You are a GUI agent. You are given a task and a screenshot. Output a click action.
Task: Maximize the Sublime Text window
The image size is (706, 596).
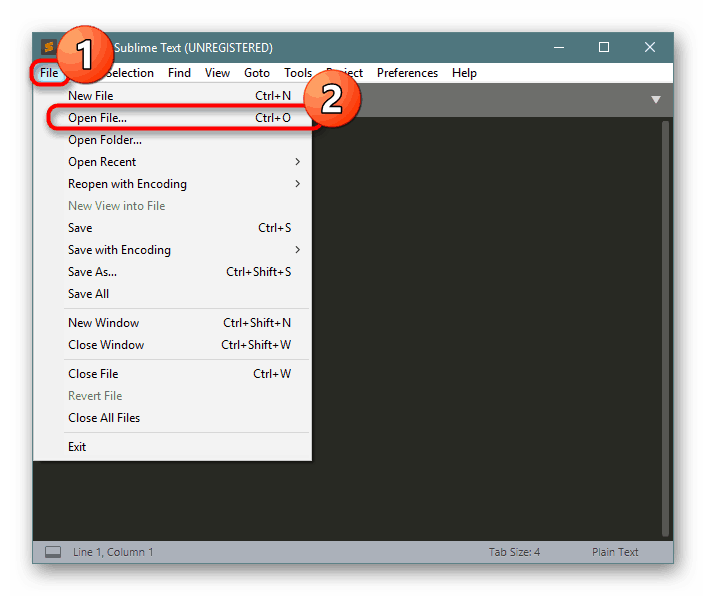tap(604, 47)
